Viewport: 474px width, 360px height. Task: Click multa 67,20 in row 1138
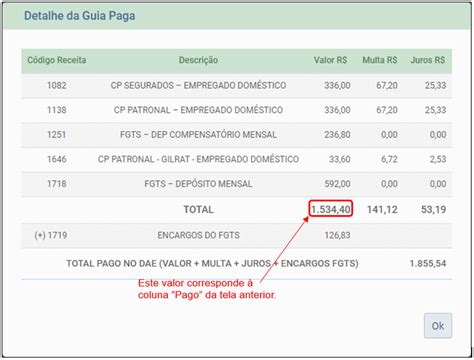tap(387, 110)
